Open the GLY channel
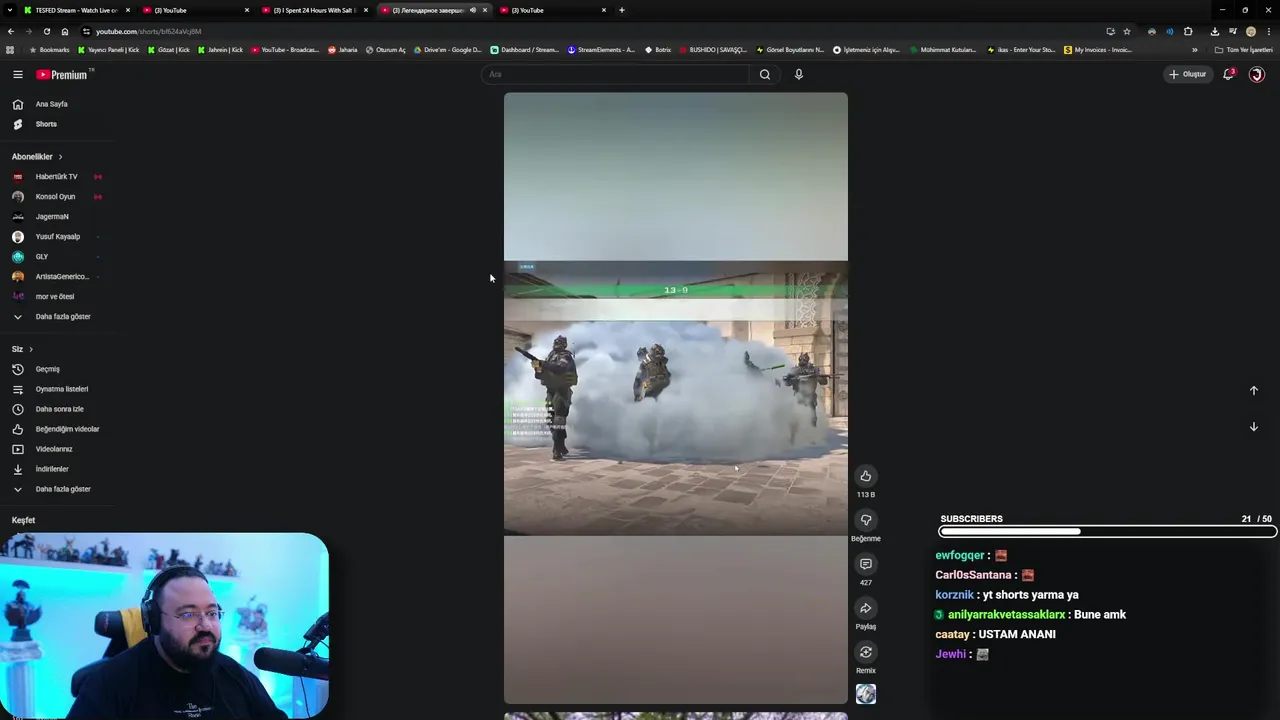This screenshot has height=720, width=1280. pyautogui.click(x=42, y=257)
